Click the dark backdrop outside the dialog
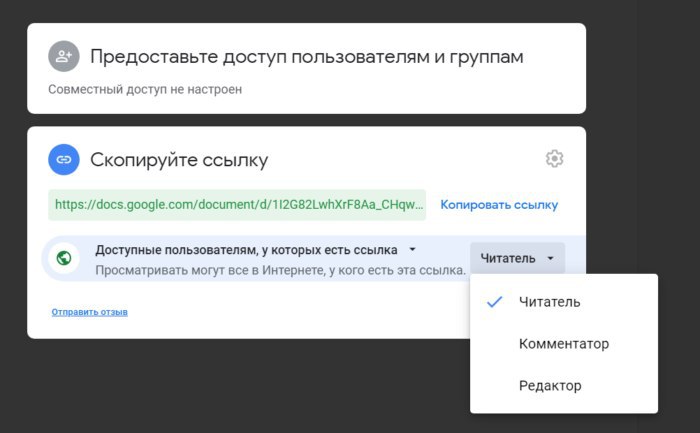This screenshot has height=433, width=700. pyautogui.click(x=300, y=390)
